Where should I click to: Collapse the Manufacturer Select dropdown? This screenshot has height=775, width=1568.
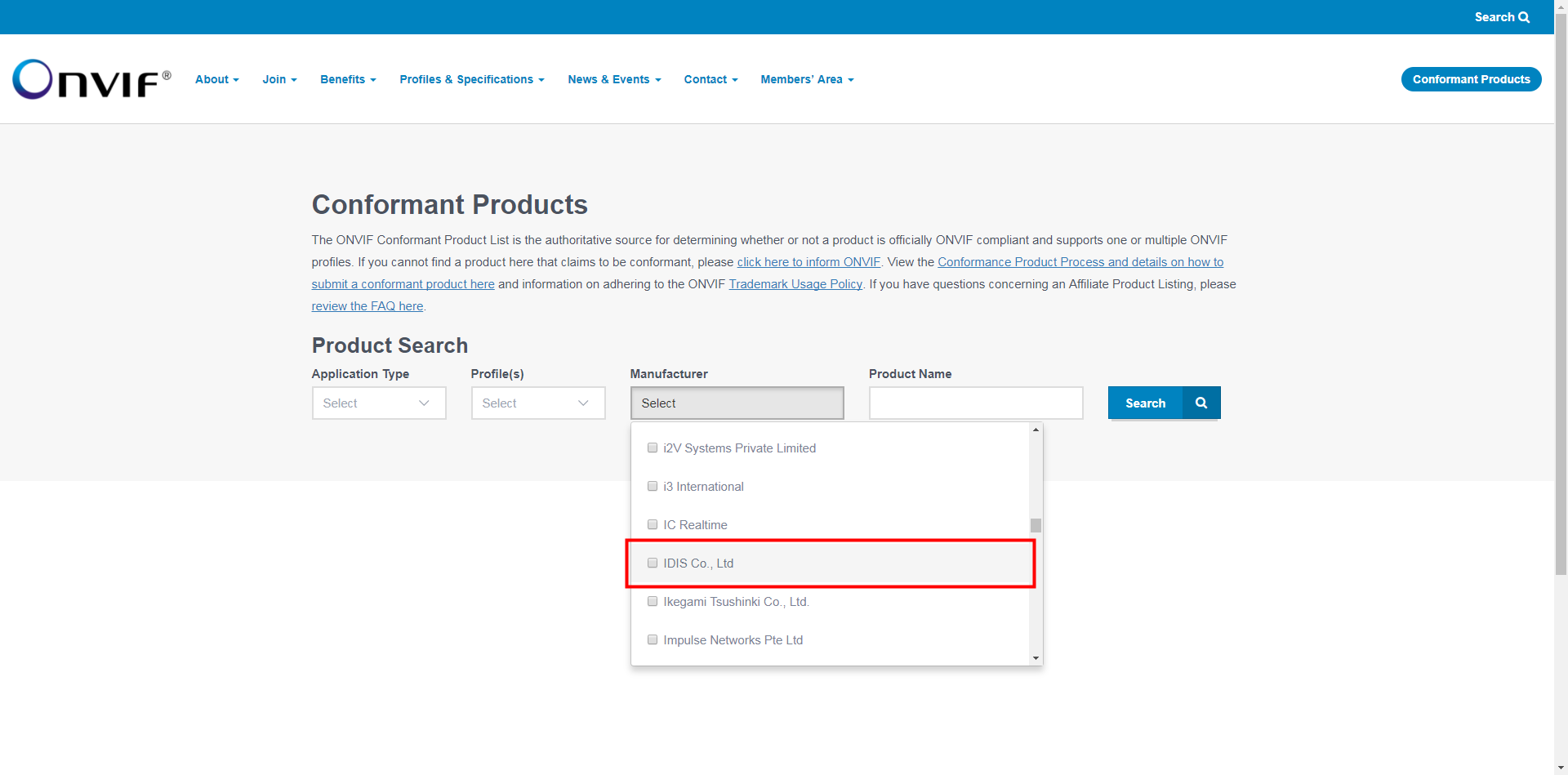point(737,403)
